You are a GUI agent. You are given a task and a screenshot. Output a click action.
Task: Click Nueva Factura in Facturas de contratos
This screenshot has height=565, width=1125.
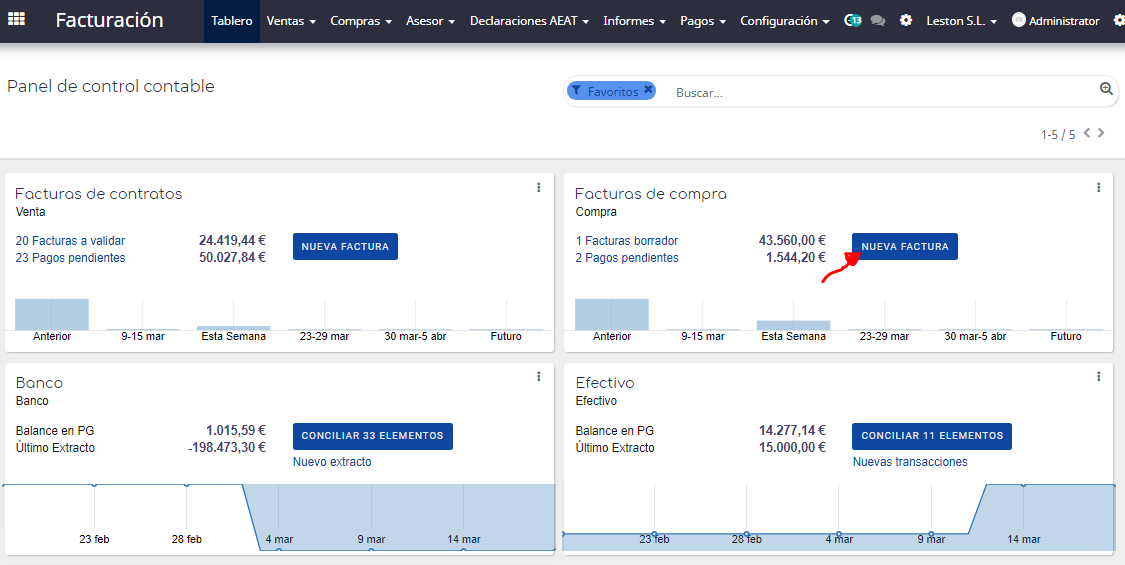(345, 246)
